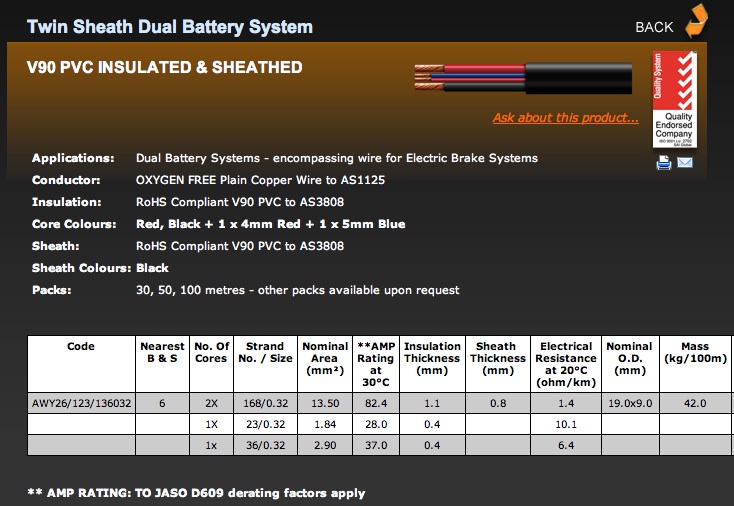Screen dimensions: 734x506
Task: Click the 82.4 amp rating cell
Action: coord(374,403)
